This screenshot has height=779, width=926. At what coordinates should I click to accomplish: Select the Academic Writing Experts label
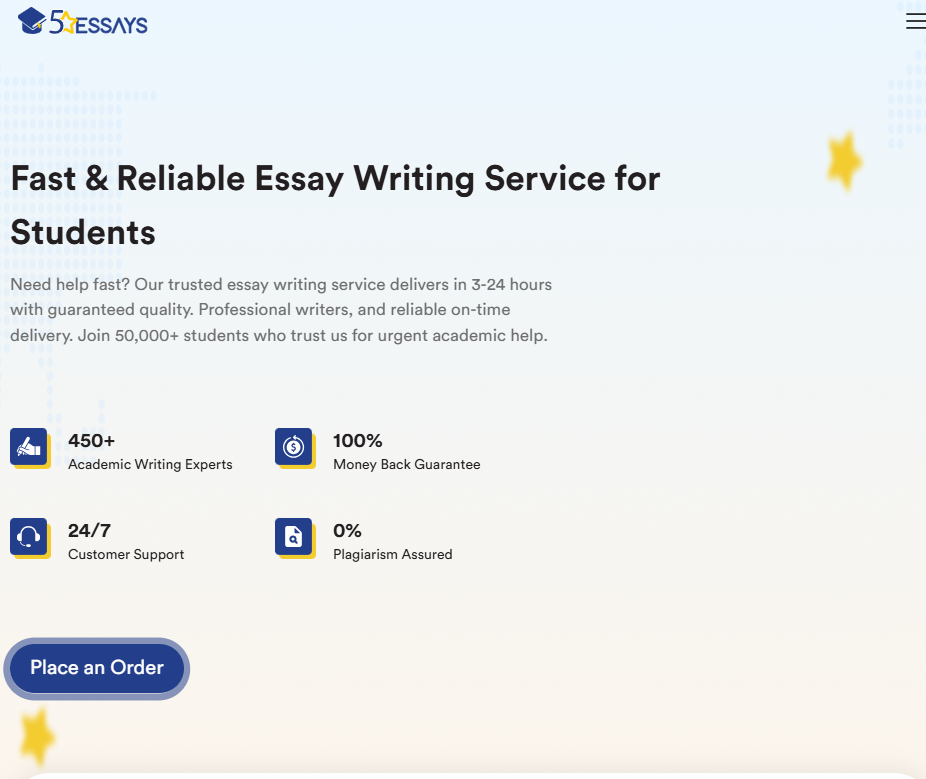(150, 464)
